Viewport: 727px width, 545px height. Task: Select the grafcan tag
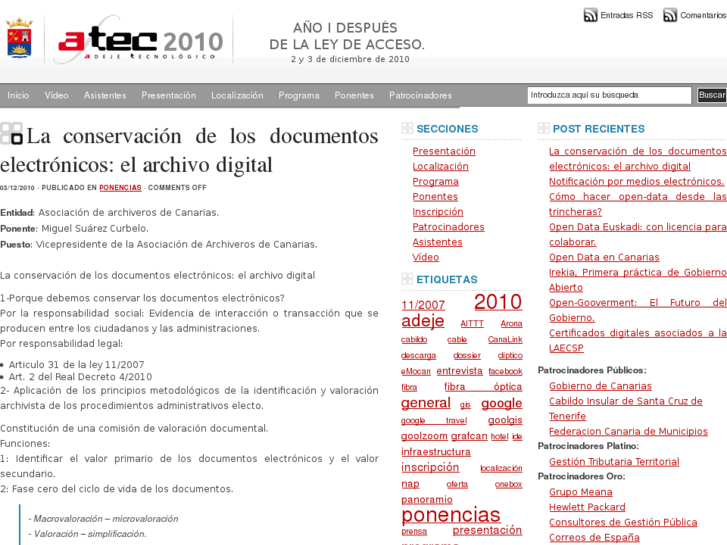[469, 436]
